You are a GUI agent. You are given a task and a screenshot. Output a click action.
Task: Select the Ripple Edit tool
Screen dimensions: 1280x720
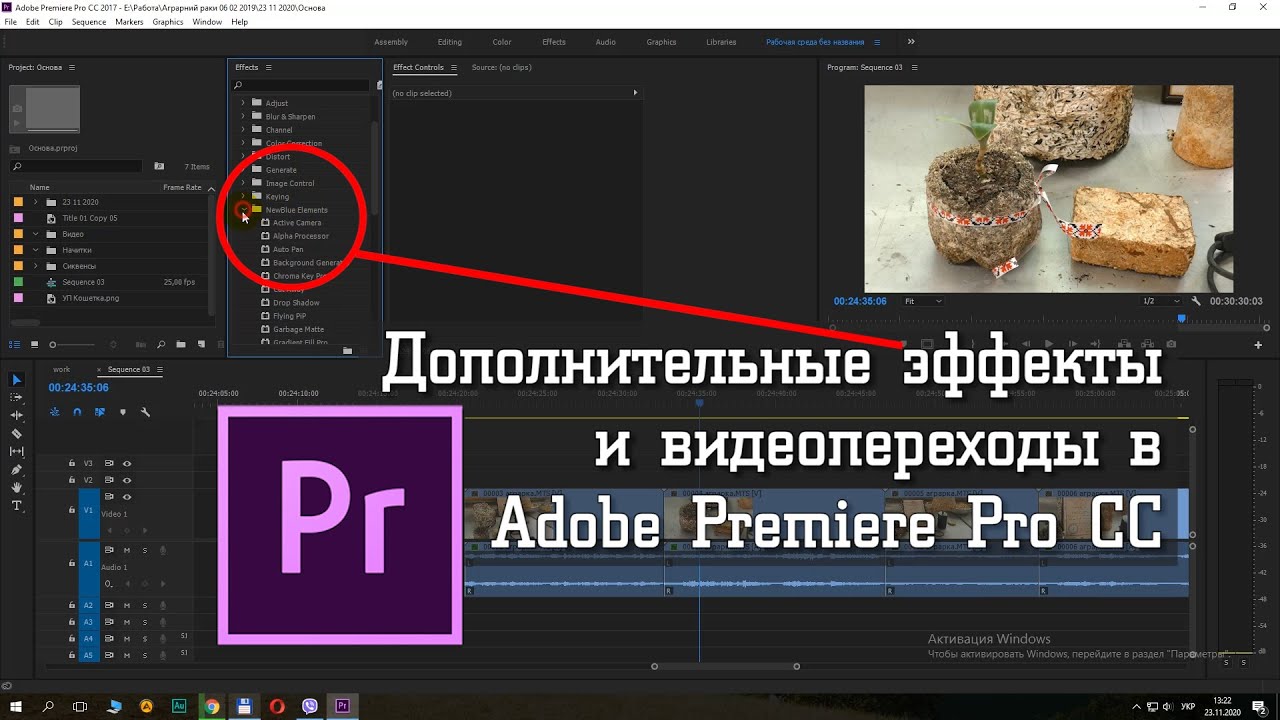point(16,415)
